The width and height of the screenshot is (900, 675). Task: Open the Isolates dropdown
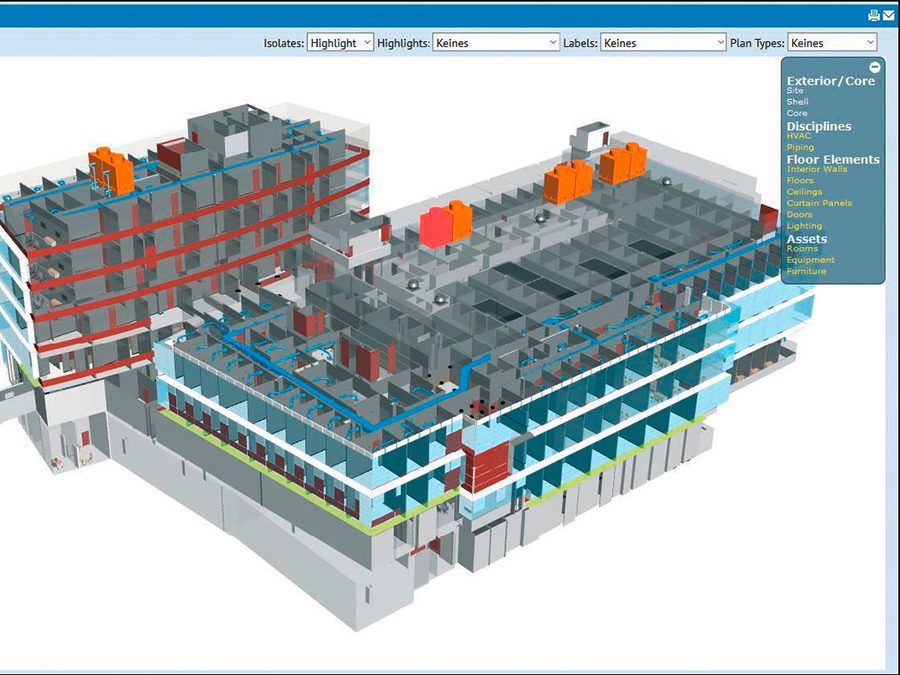(340, 43)
